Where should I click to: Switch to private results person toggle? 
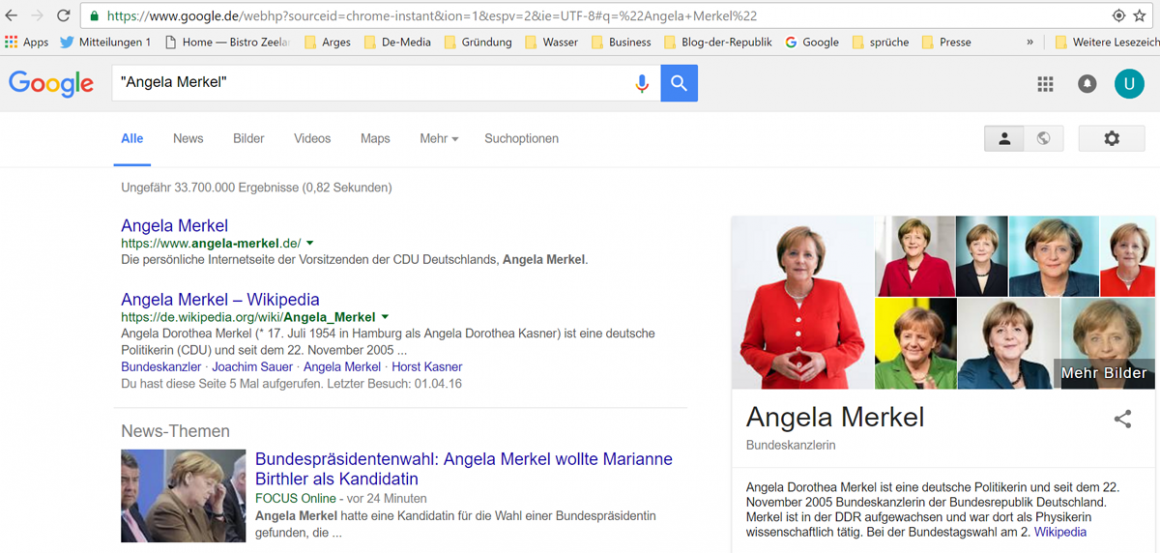click(x=1004, y=139)
